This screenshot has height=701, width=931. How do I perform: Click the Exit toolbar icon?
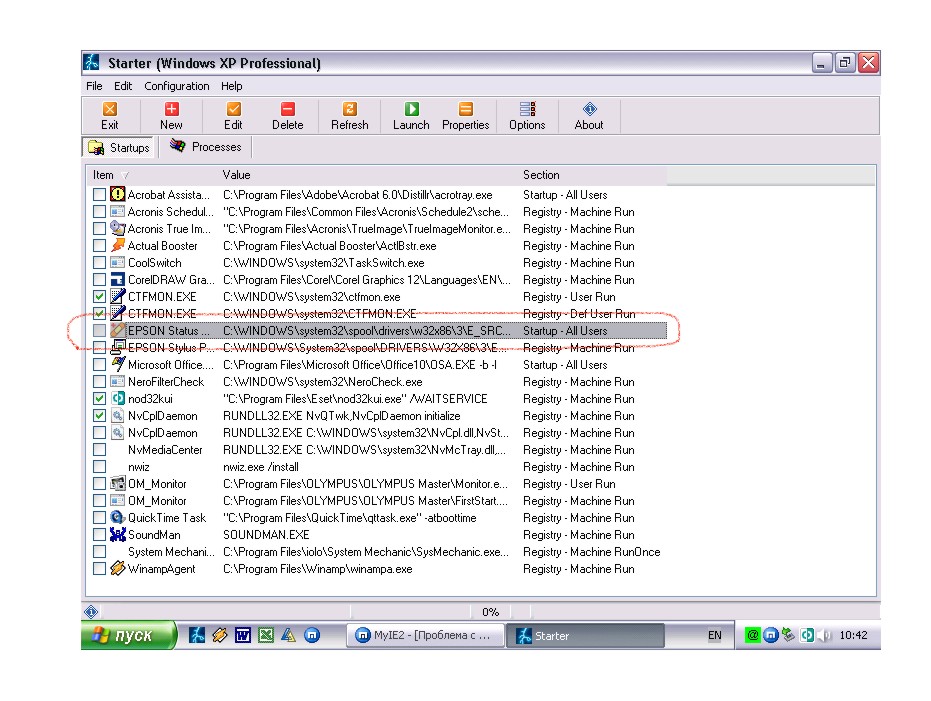[x=110, y=109]
